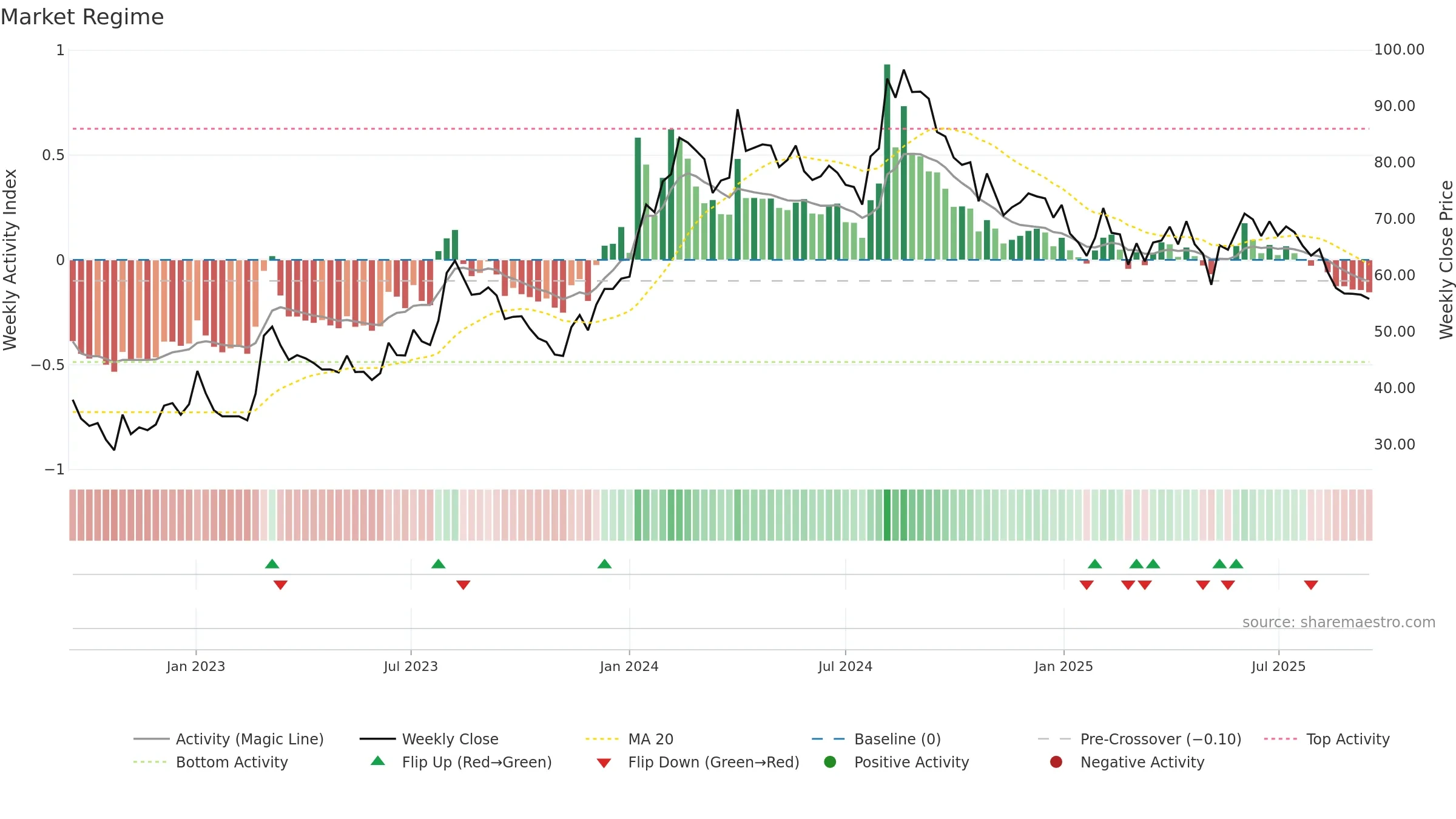Click the 80.00 price axis label
The width and height of the screenshot is (1456, 819).
1395,163
